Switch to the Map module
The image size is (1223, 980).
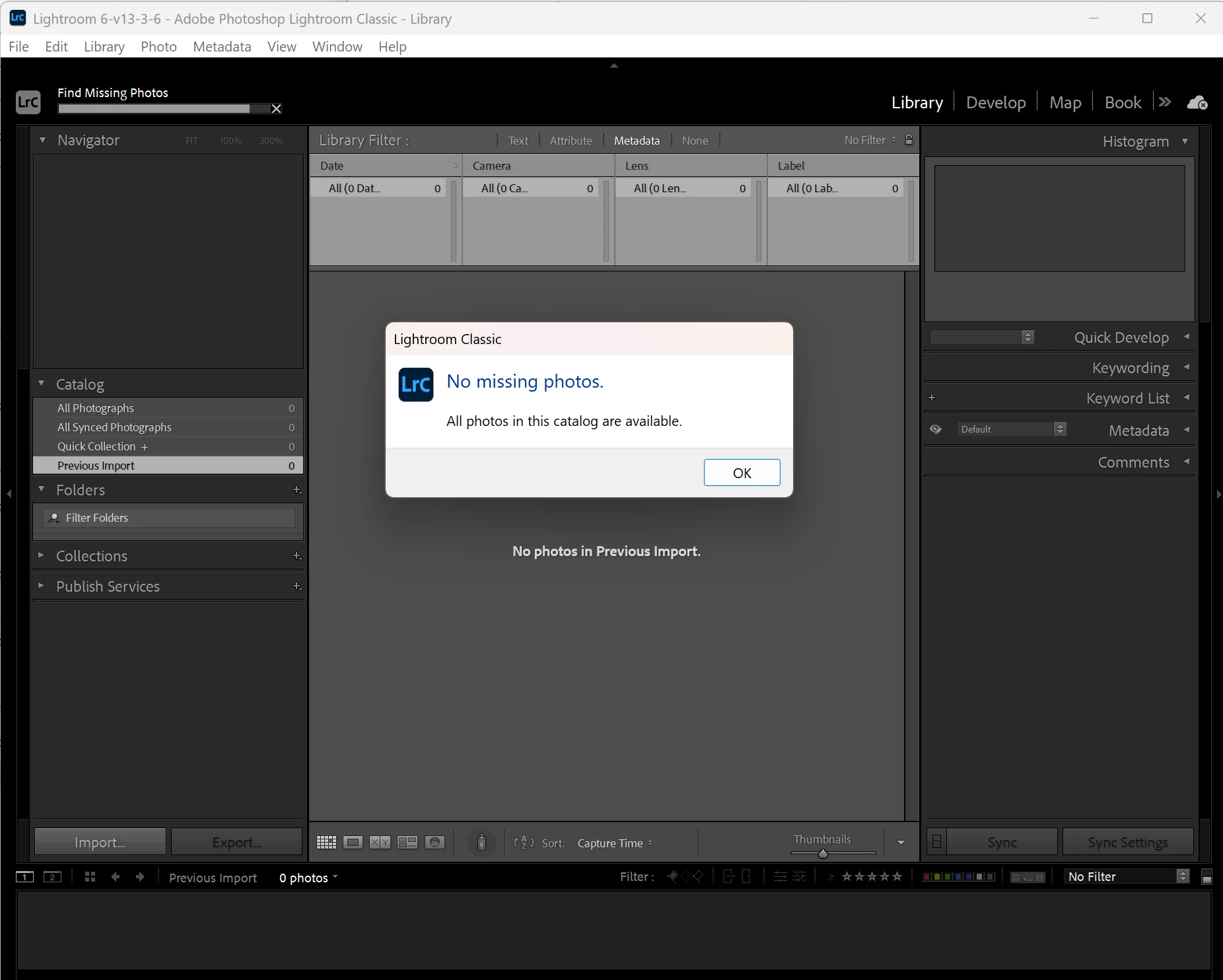[1065, 102]
